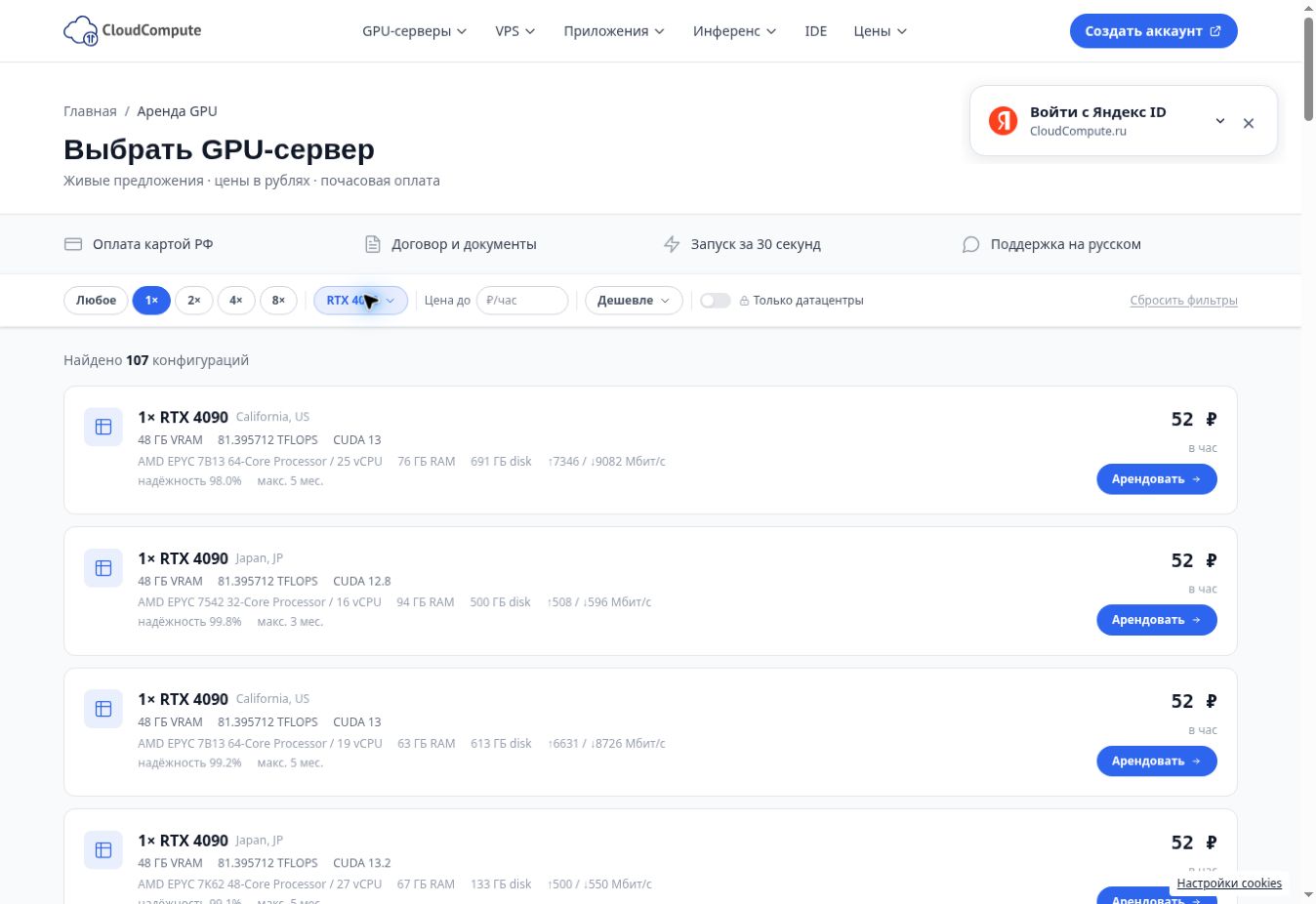Go to Главная breadcrumb link
Viewport: 1316px width, 904px height.
coord(90,111)
